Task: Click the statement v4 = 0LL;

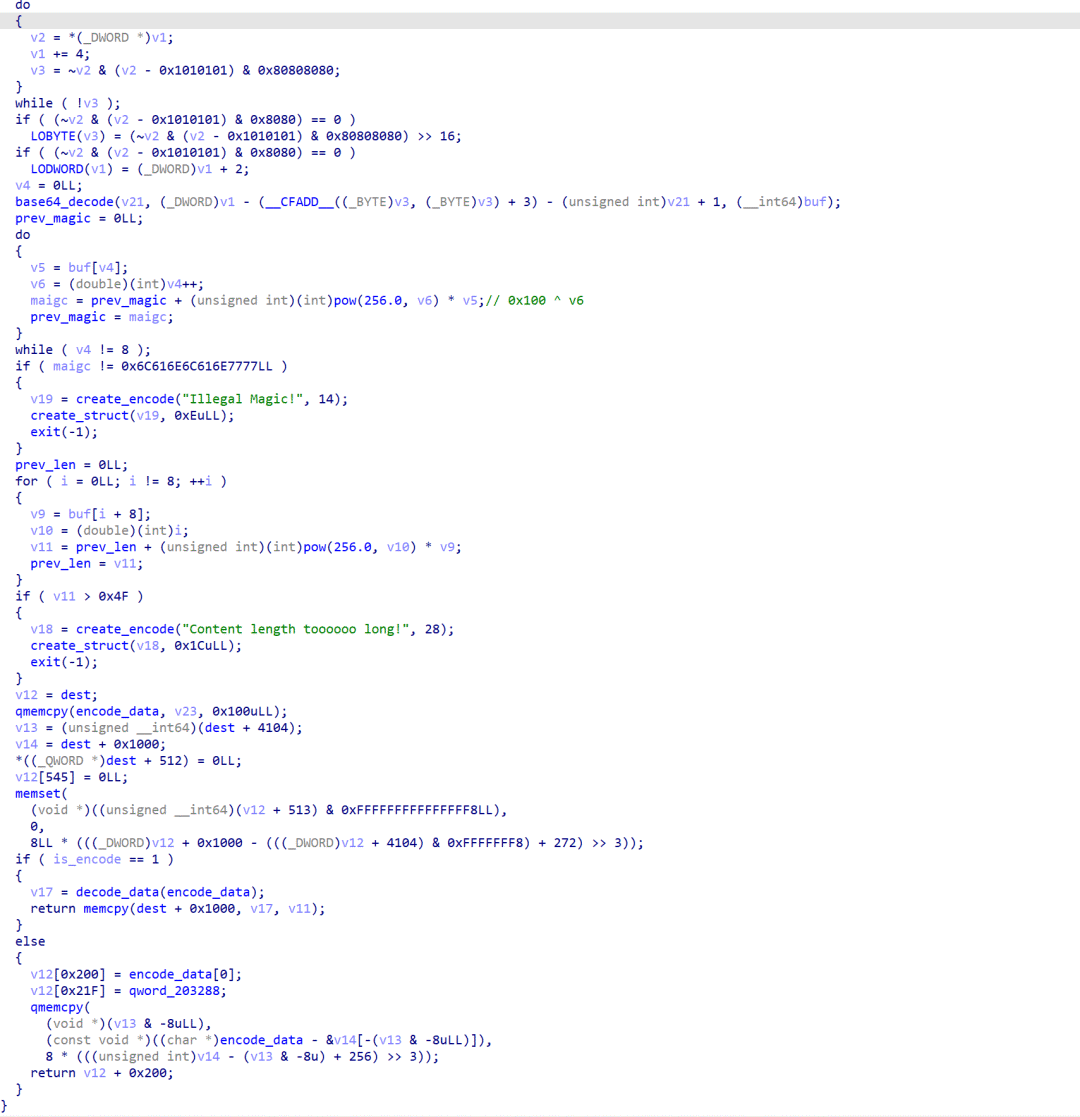Action: click(49, 185)
